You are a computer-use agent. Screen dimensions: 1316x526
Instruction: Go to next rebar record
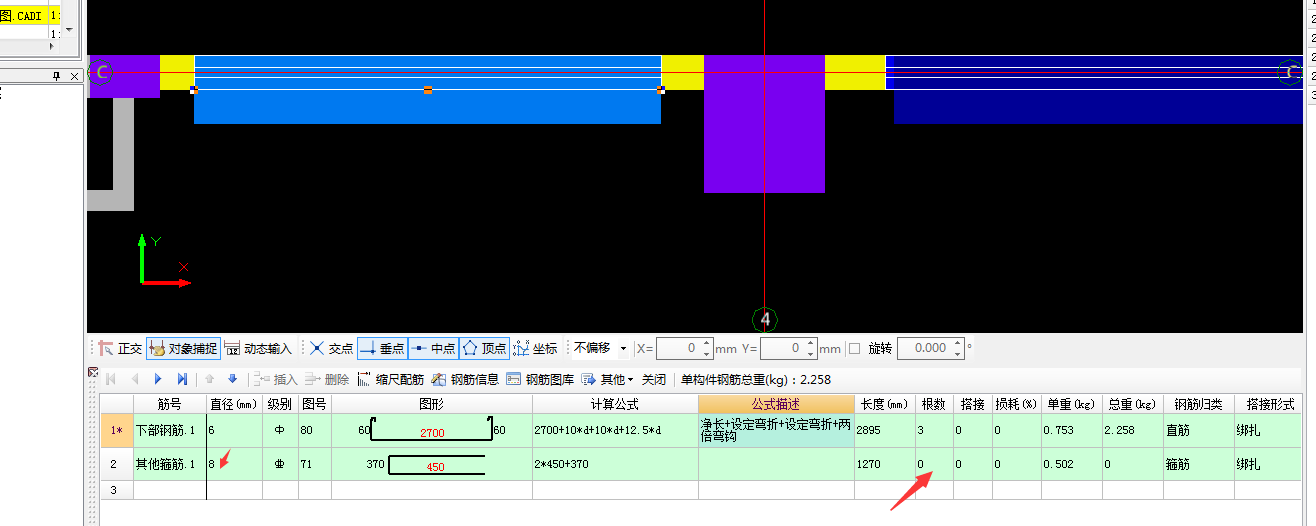click(158, 379)
